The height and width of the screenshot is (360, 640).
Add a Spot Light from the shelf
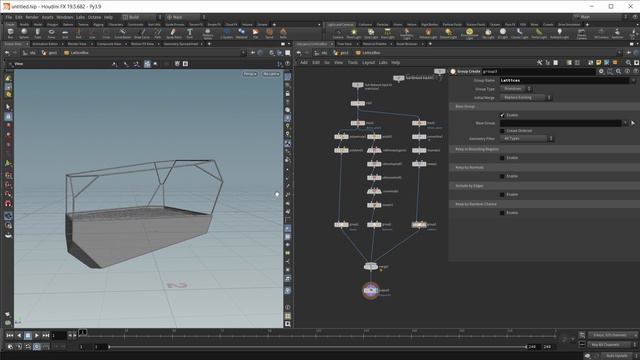[x=371, y=33]
